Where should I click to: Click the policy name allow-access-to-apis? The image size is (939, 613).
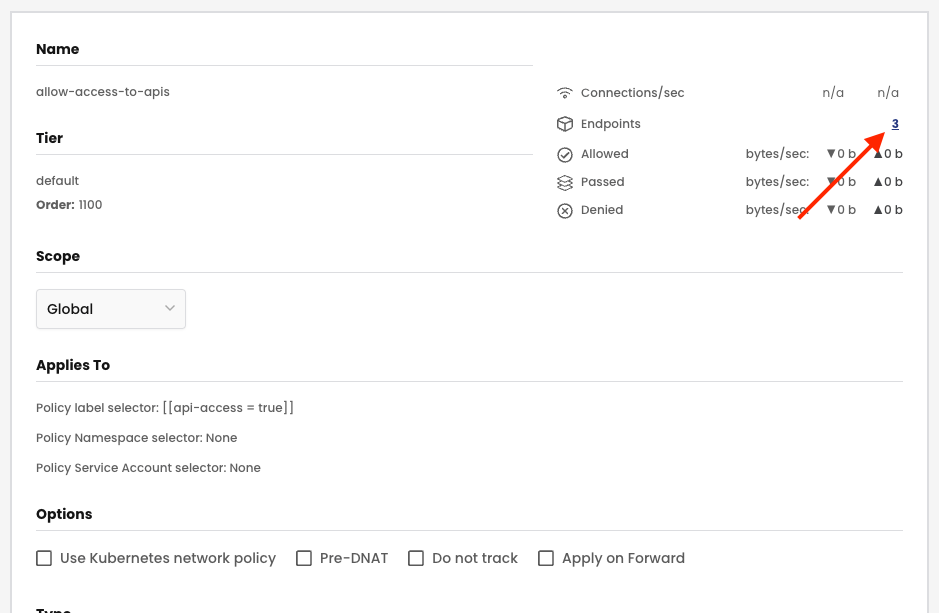(x=103, y=92)
